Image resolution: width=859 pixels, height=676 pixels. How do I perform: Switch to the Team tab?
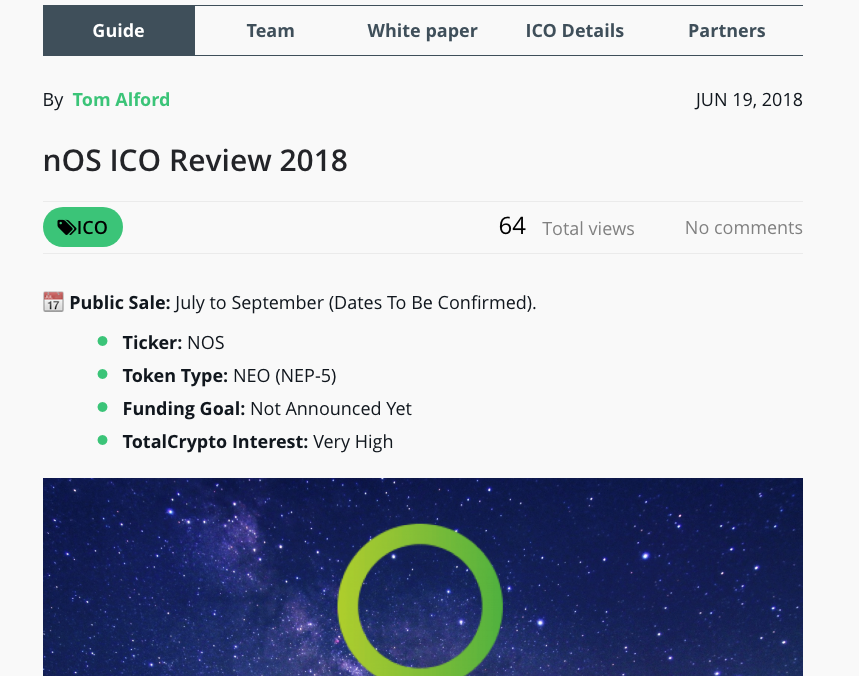pos(270,30)
